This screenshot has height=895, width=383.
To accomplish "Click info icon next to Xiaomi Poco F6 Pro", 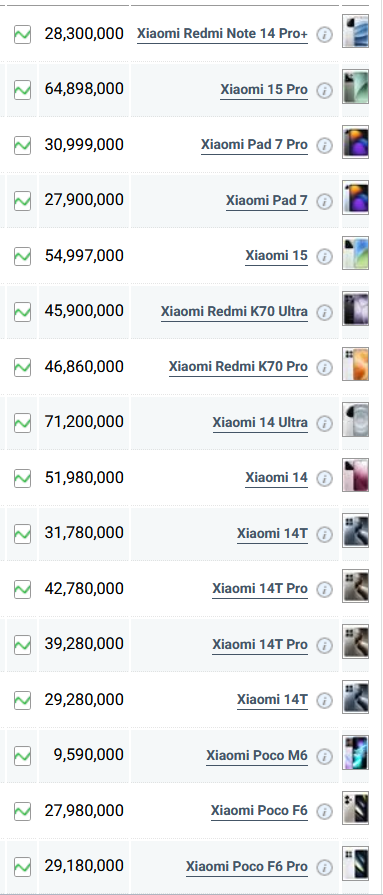I will 324,867.
